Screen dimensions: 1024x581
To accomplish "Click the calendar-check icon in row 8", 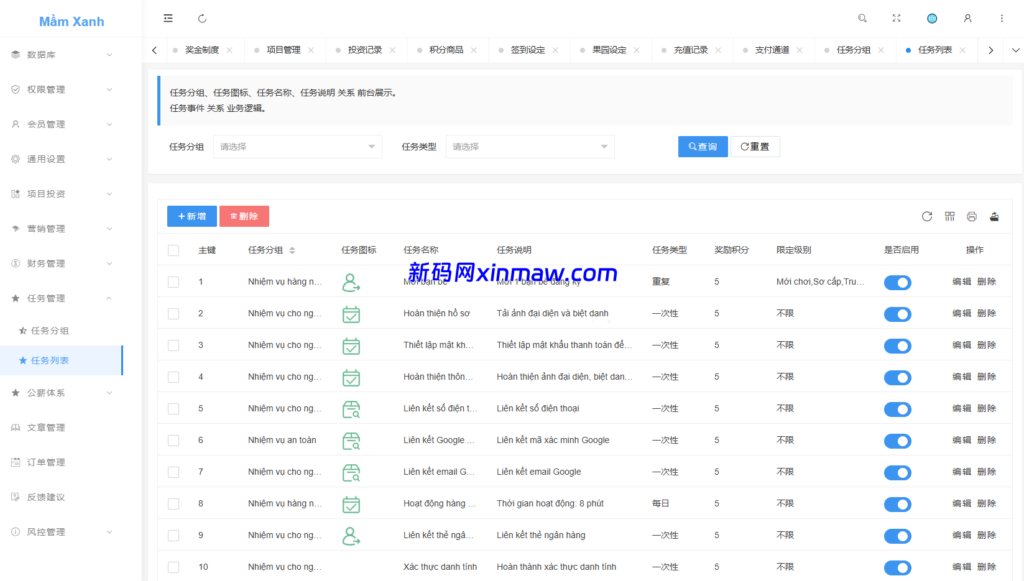I will [351, 504].
